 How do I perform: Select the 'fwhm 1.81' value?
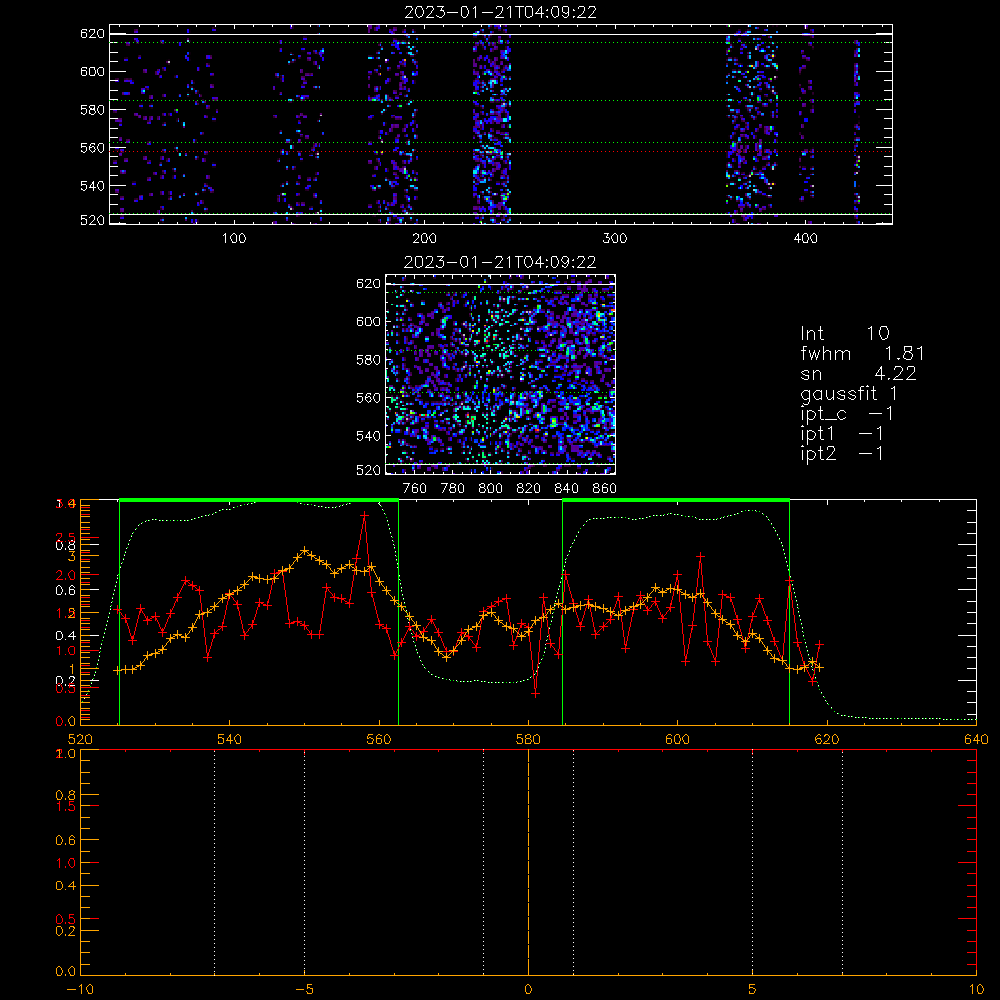coord(862,353)
